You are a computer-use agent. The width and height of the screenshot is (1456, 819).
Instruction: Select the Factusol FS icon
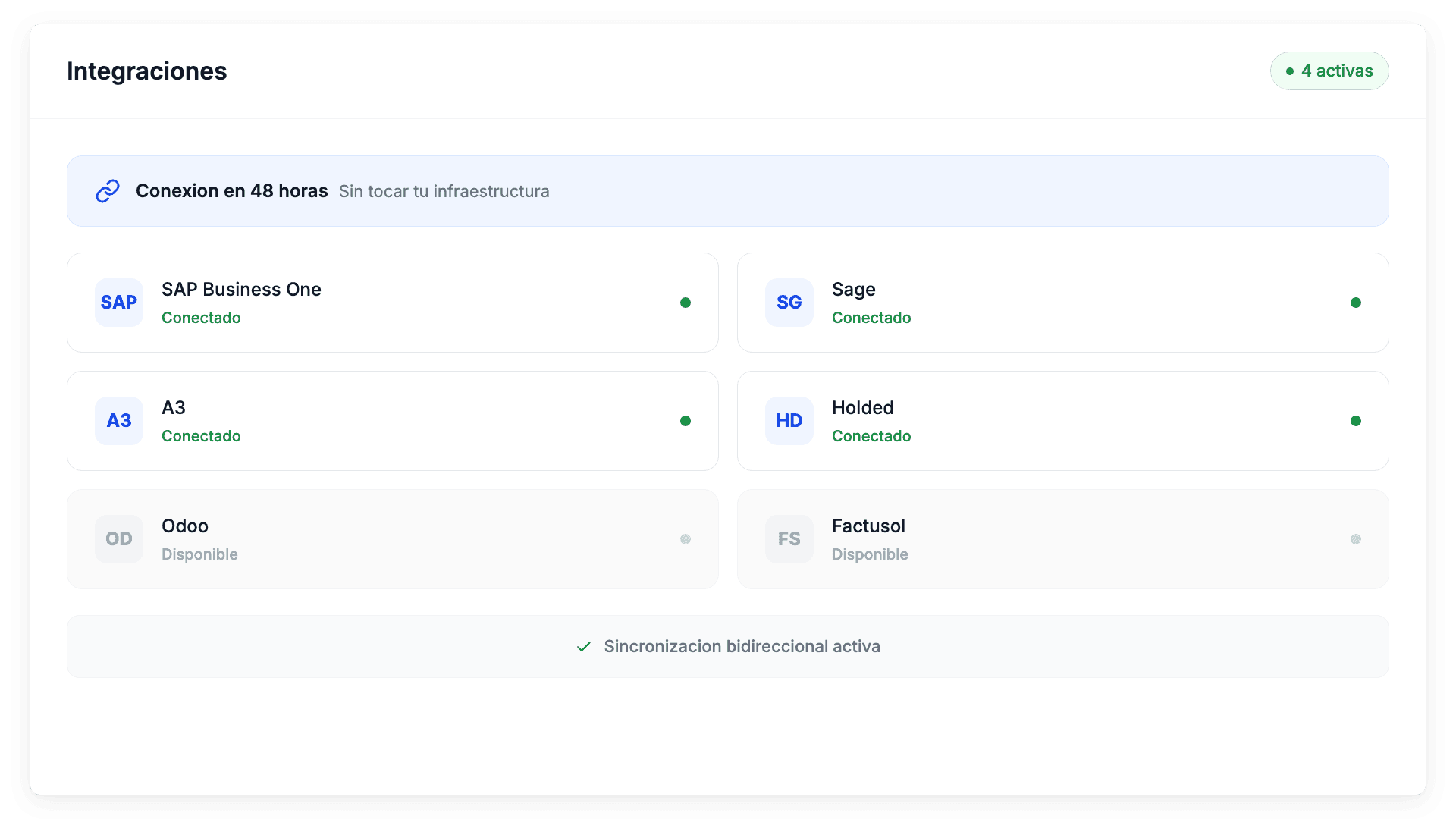[x=789, y=538]
